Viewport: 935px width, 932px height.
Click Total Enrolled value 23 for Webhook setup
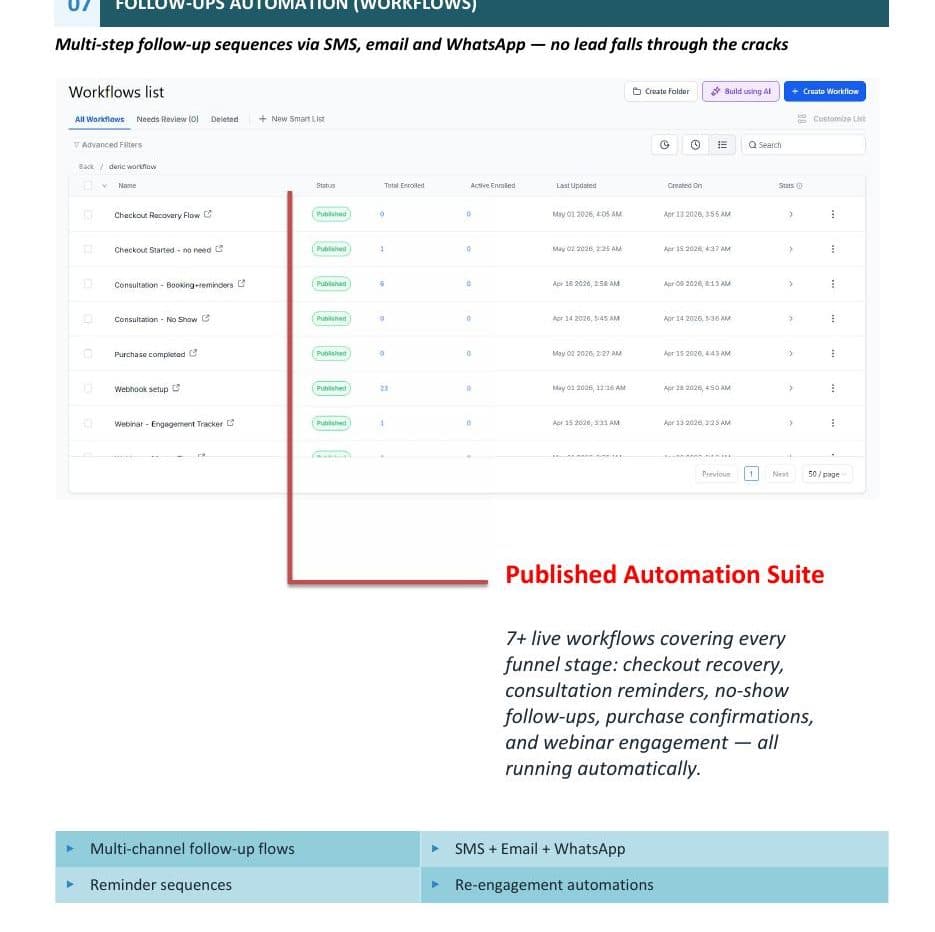384,388
